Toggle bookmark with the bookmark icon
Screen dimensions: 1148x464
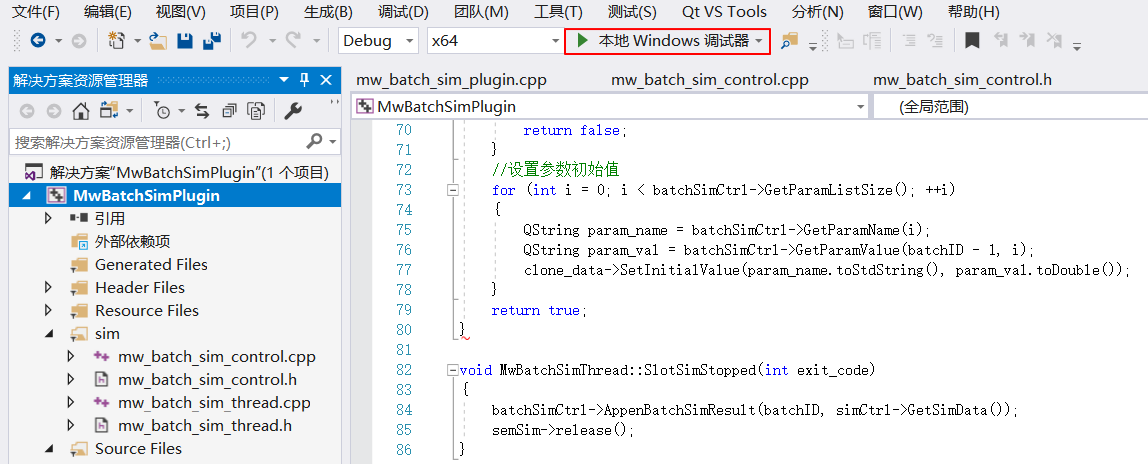971,41
